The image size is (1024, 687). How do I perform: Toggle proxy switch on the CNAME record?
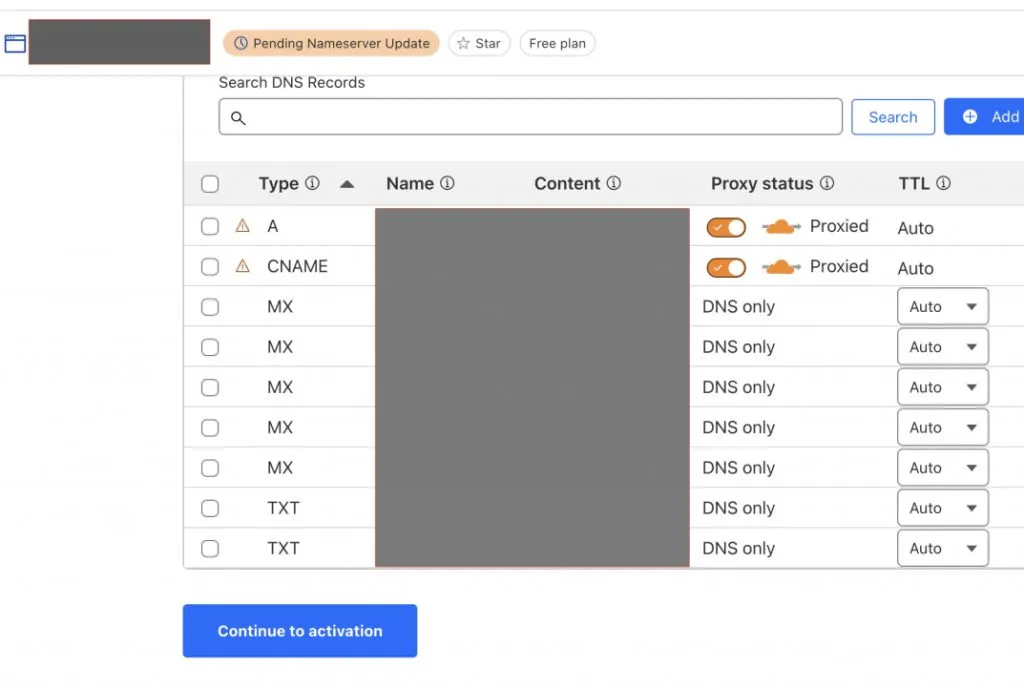click(x=726, y=268)
